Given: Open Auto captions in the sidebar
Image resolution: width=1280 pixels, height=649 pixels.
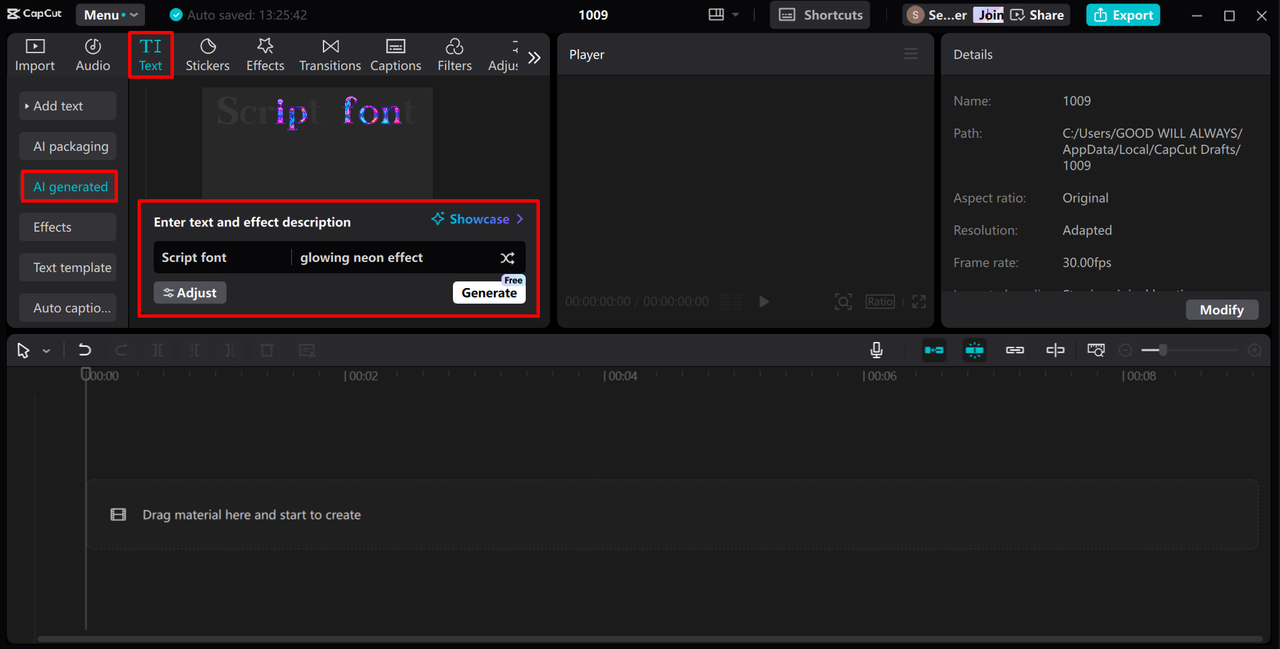Looking at the screenshot, I should pos(68,308).
